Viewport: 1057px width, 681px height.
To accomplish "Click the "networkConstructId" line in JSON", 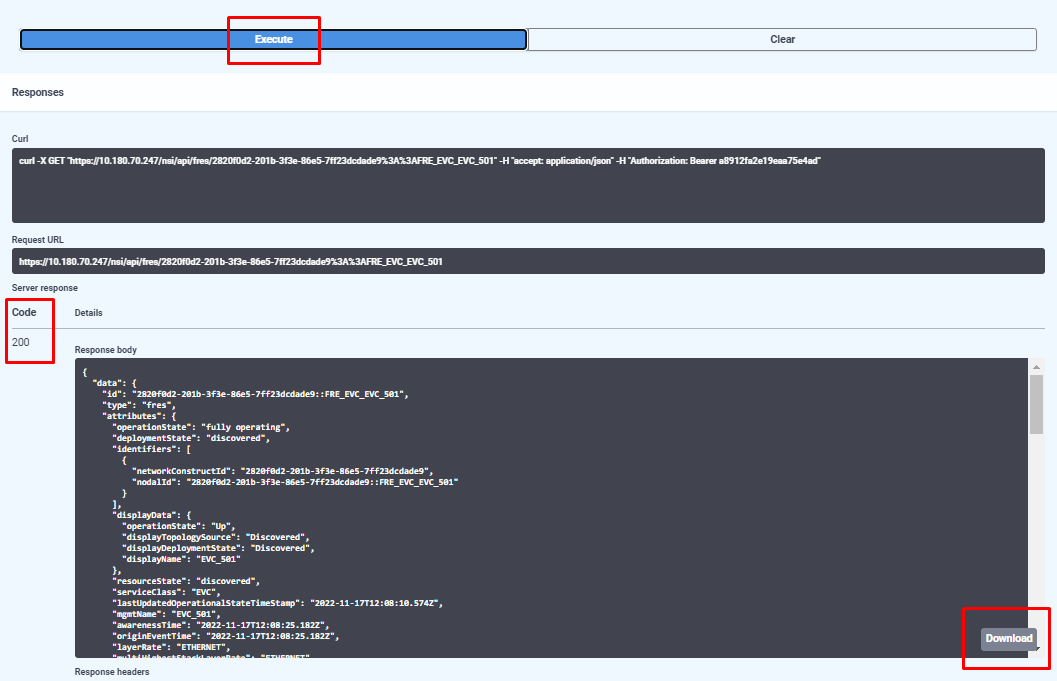I will tap(282, 471).
